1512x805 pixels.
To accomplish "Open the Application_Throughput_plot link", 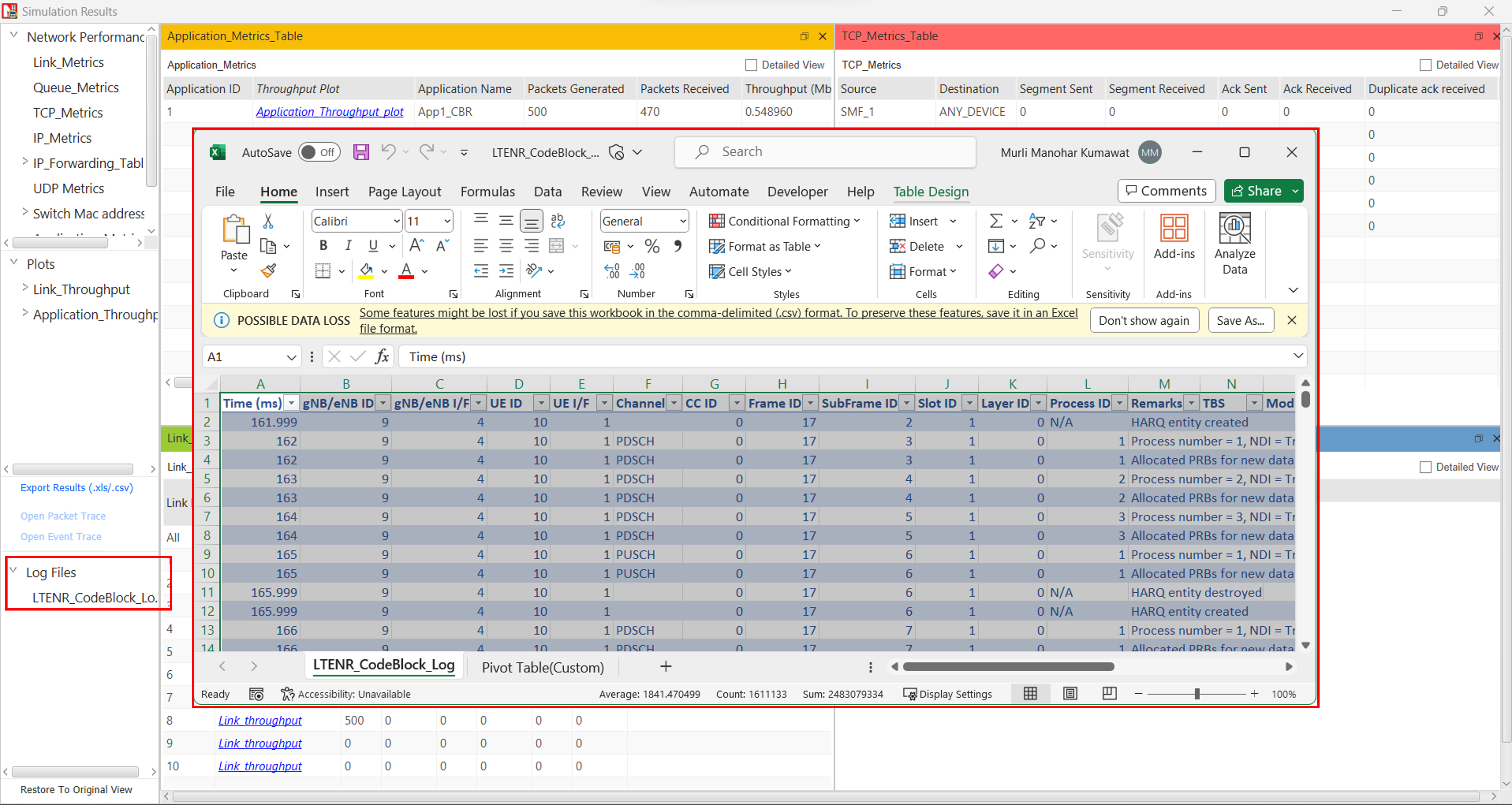I will coord(329,111).
